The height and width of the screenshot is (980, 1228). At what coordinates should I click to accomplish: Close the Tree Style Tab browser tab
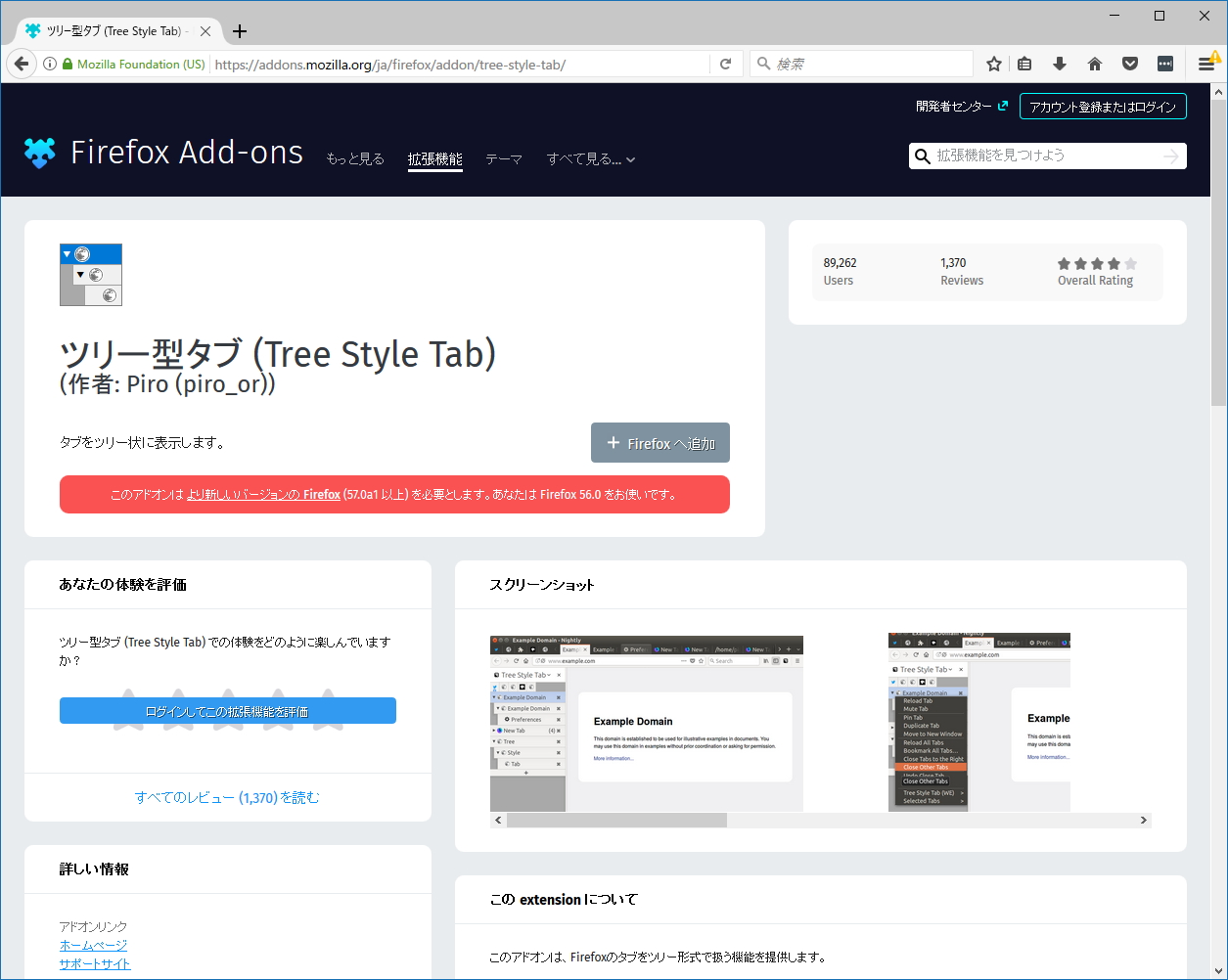(x=205, y=31)
